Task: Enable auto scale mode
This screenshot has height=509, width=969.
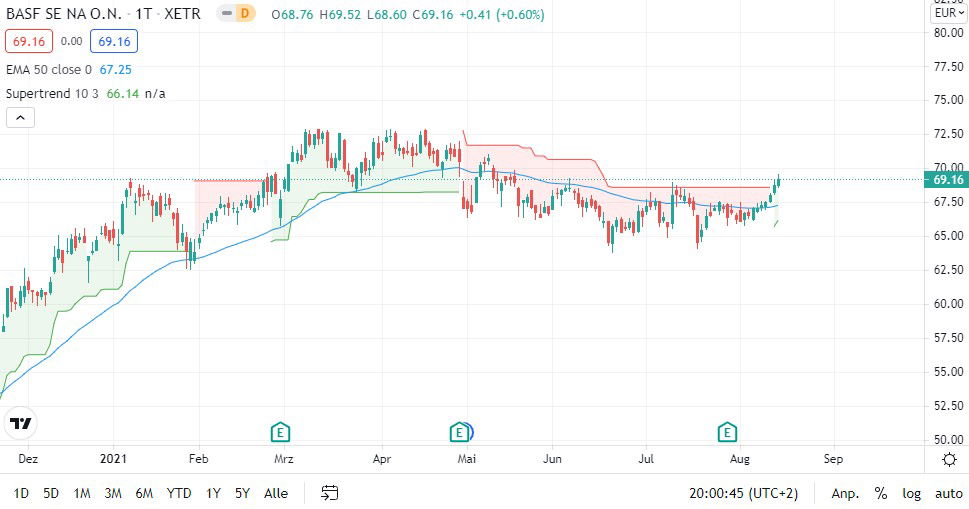Action: tap(948, 493)
